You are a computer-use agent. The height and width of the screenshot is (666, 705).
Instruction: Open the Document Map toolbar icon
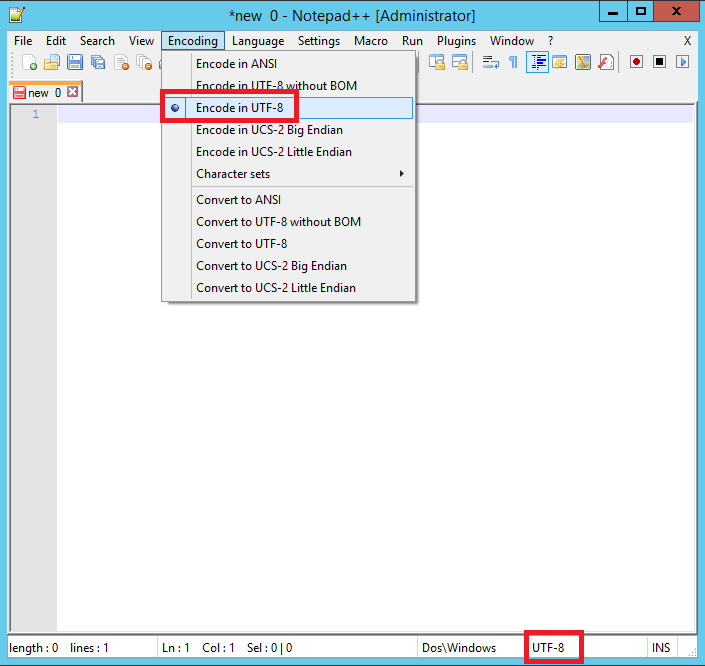[583, 62]
